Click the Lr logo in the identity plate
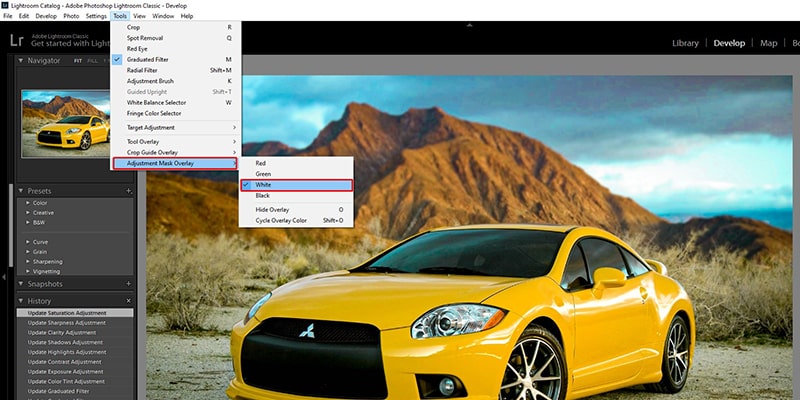 click(16, 41)
